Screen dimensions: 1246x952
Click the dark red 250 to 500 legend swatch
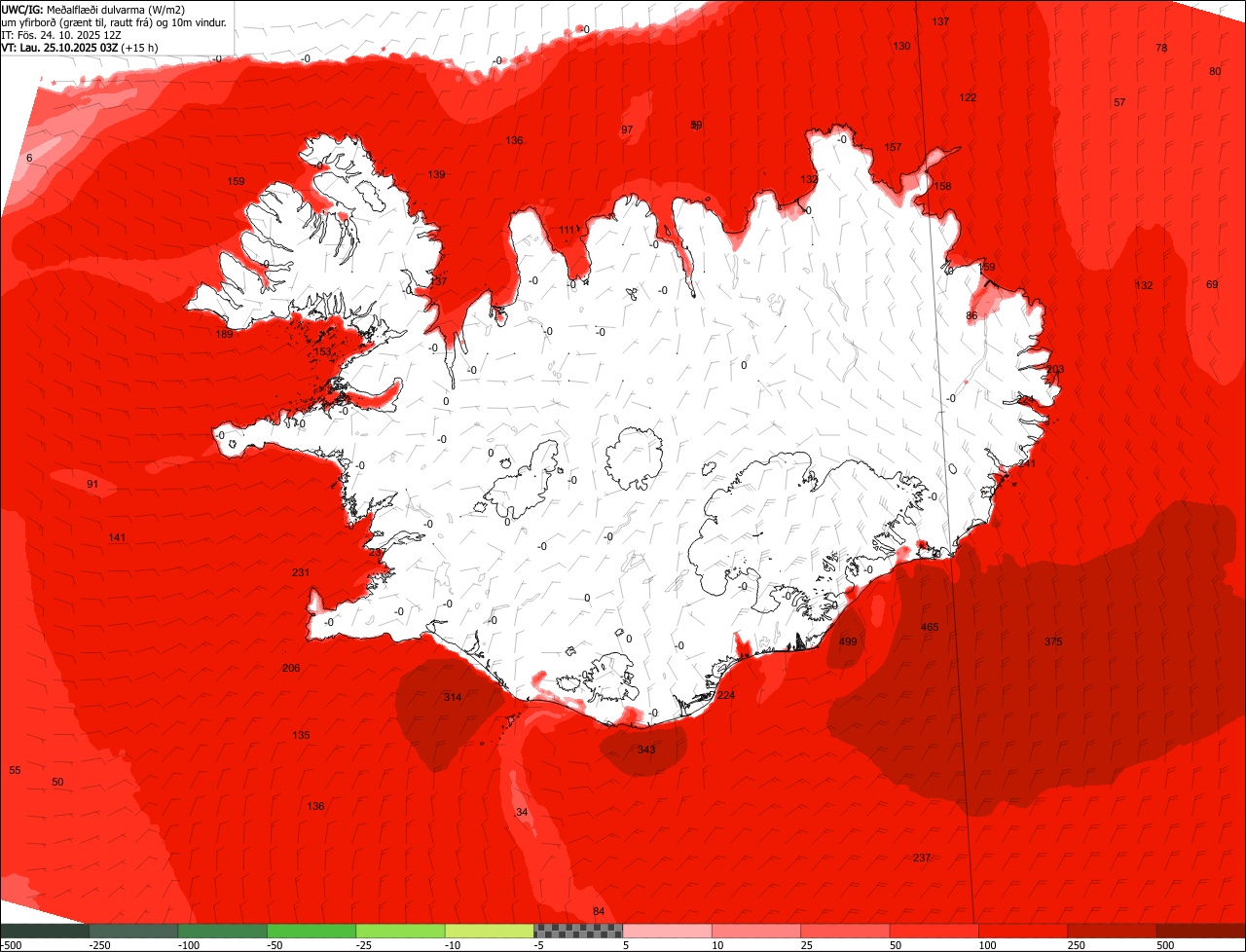pos(1113,932)
